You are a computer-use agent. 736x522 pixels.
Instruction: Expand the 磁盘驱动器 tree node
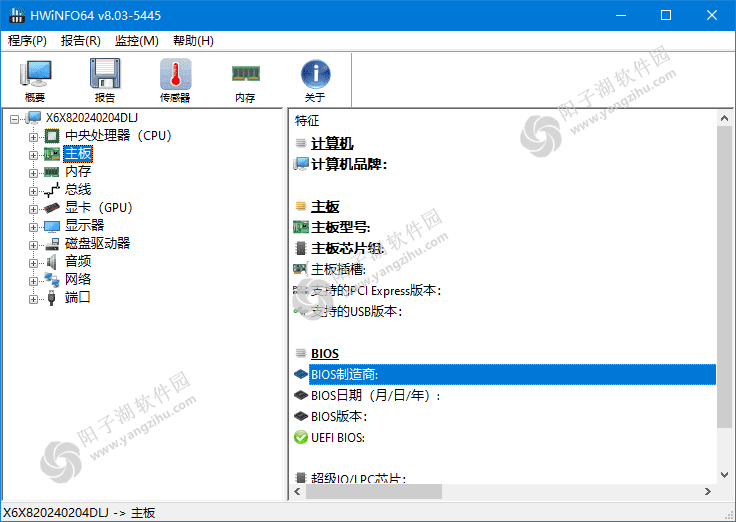33,245
